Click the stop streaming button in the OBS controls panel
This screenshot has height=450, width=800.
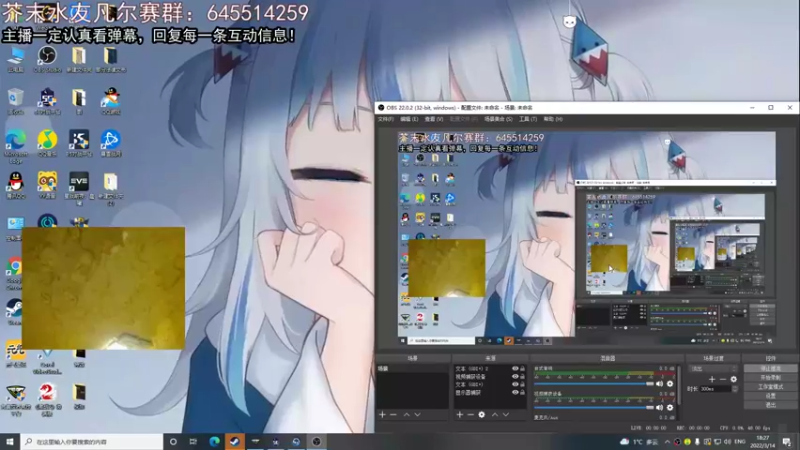tap(770, 368)
